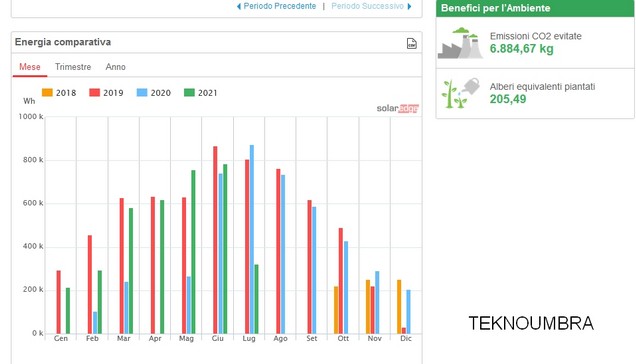Click the green 2021 bar for Apr
Image resolution: width=636 pixels, height=364 pixels.
162,267
